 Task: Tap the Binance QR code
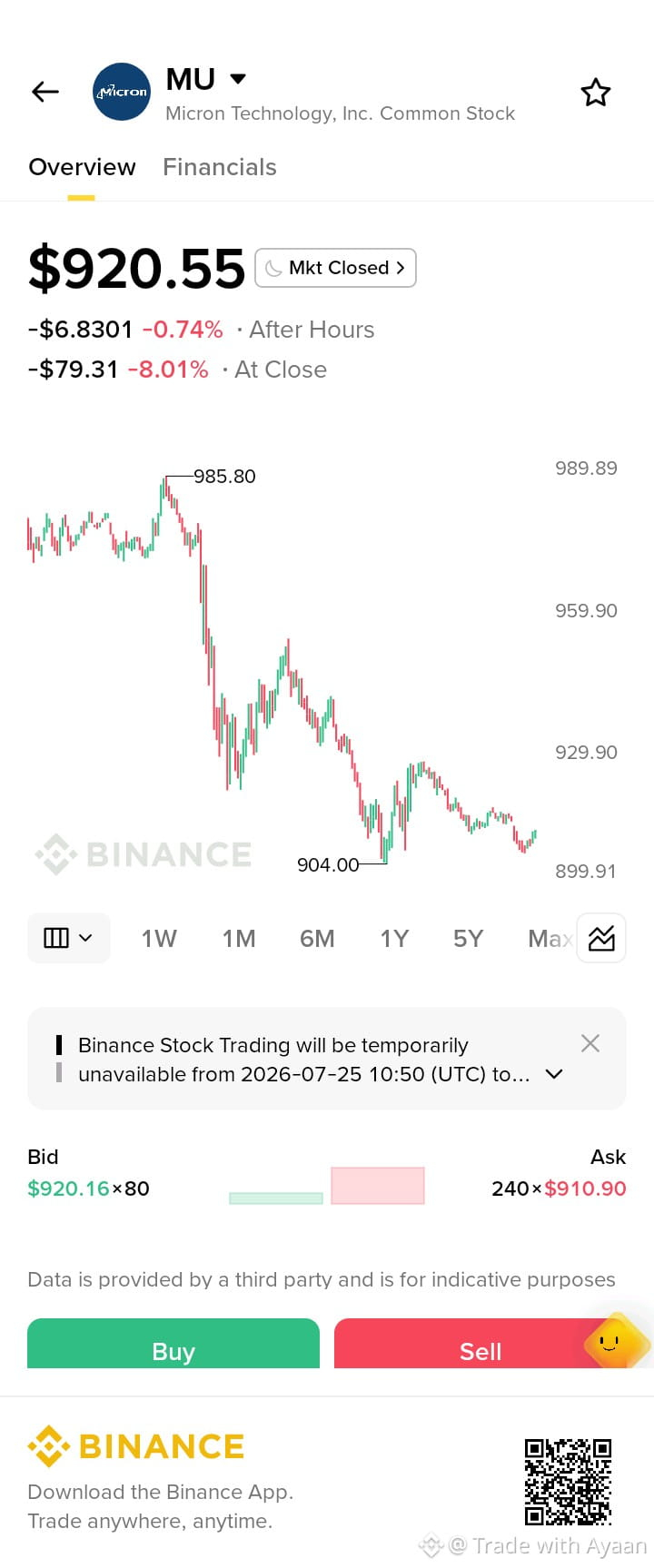569,1482
